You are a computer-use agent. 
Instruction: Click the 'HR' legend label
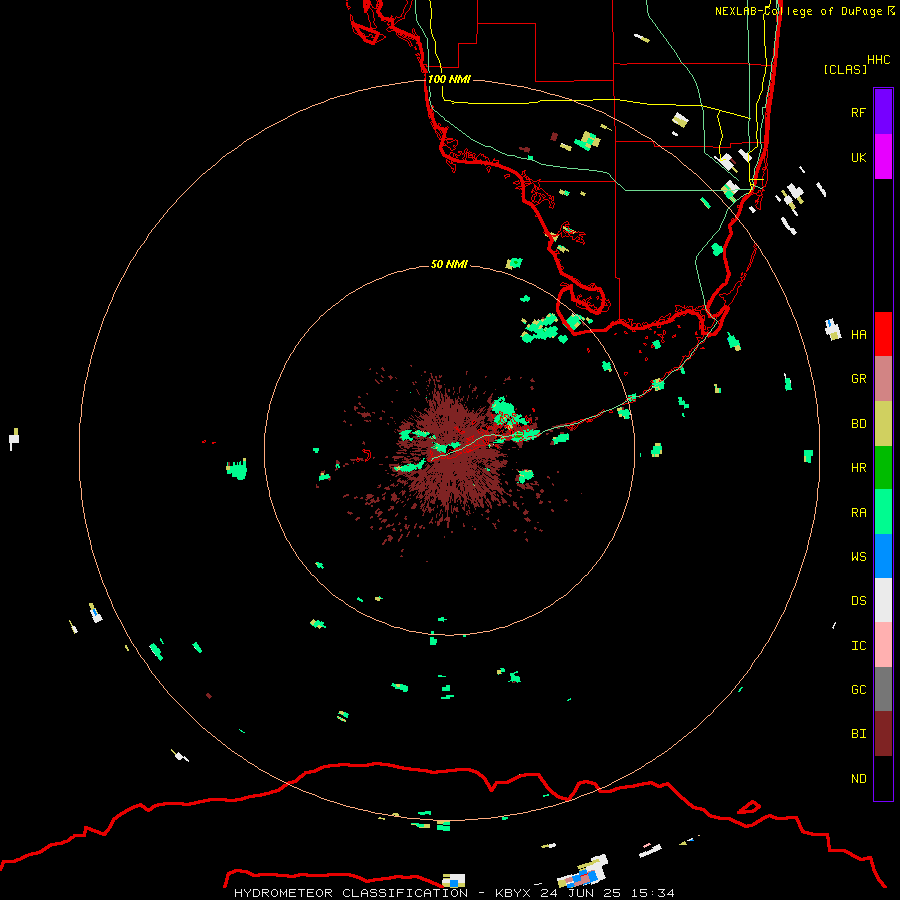click(858, 468)
